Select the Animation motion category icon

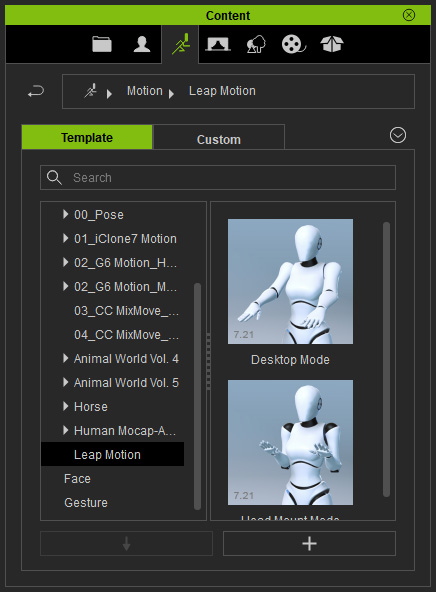click(180, 44)
